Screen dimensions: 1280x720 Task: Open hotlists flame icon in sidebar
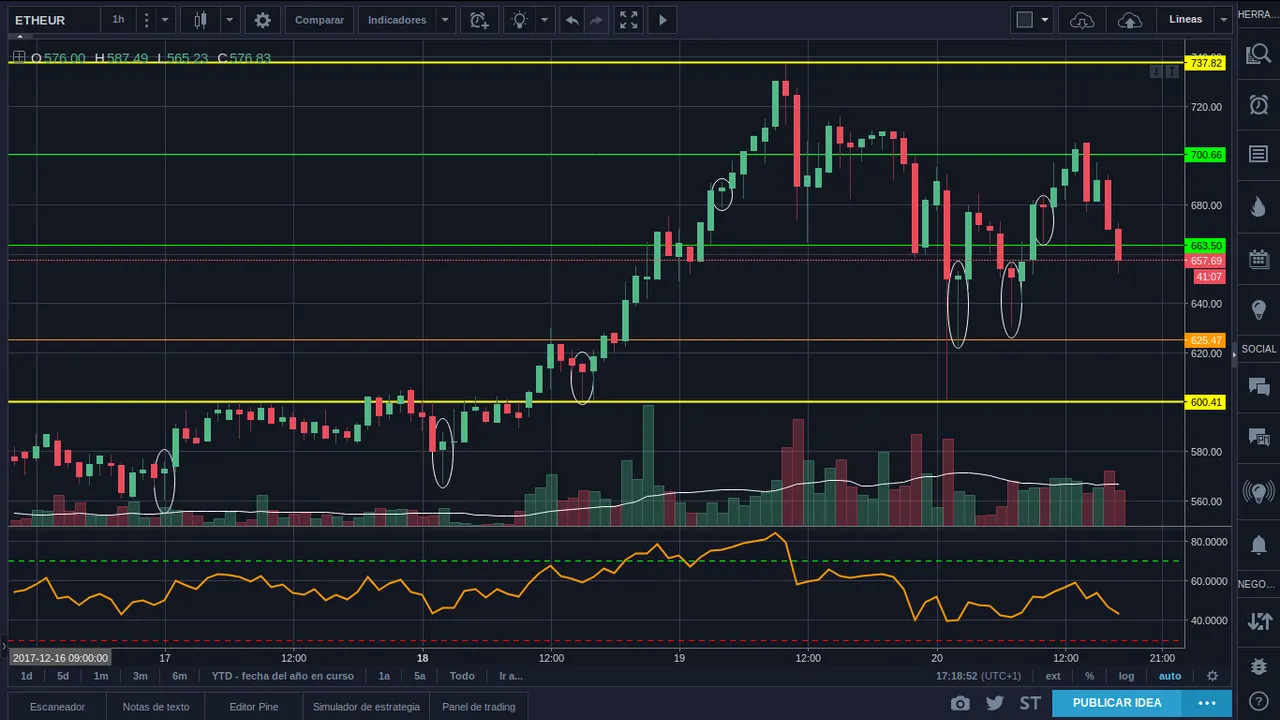click(x=1259, y=206)
